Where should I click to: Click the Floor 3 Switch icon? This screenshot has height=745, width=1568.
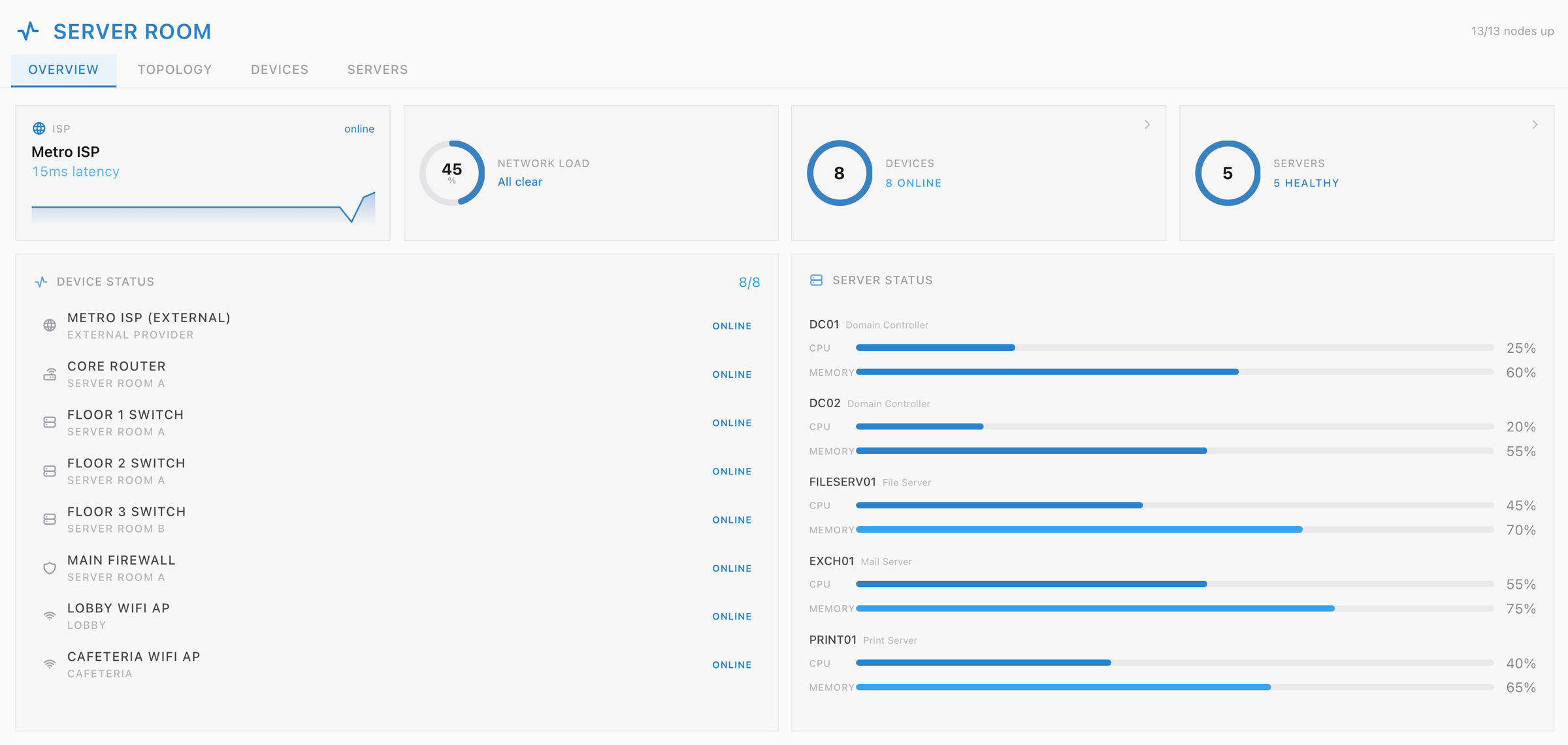pyautogui.click(x=50, y=520)
